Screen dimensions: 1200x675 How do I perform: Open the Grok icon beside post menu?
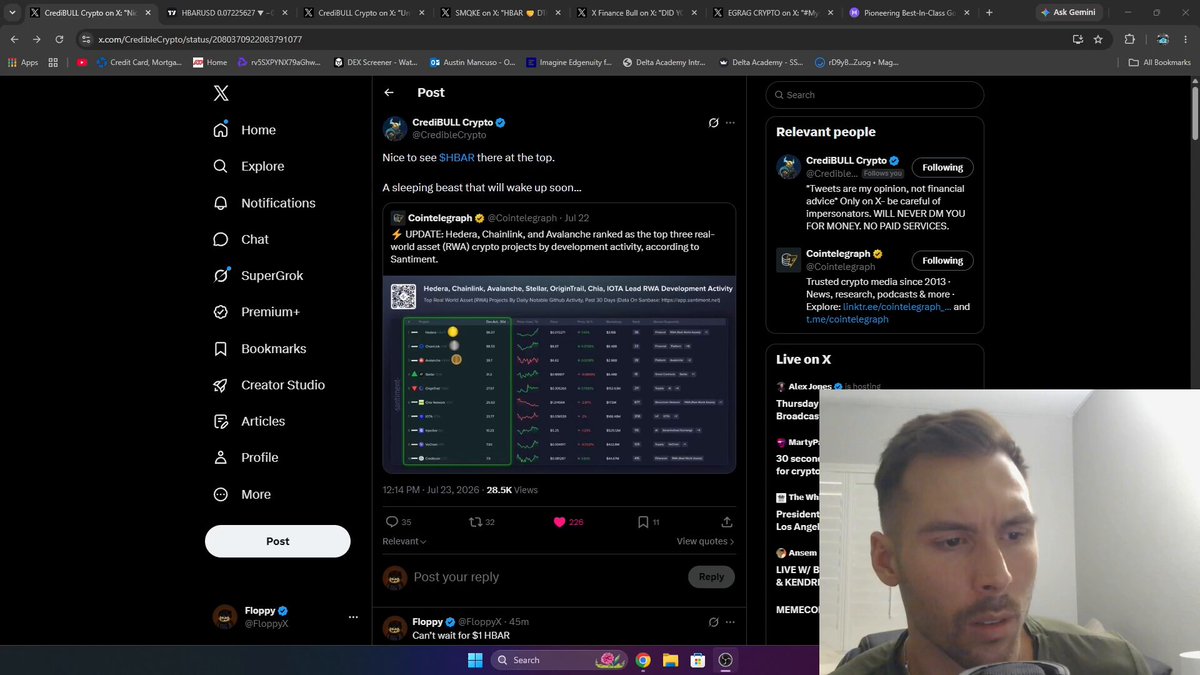pyautogui.click(x=713, y=123)
